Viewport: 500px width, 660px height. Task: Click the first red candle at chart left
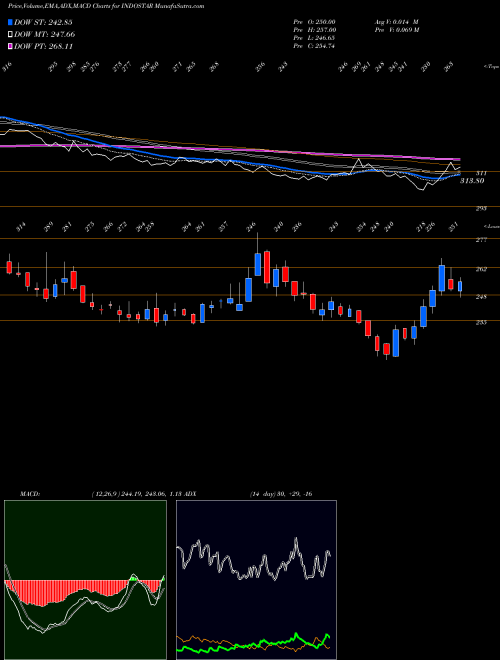[x=9, y=267]
